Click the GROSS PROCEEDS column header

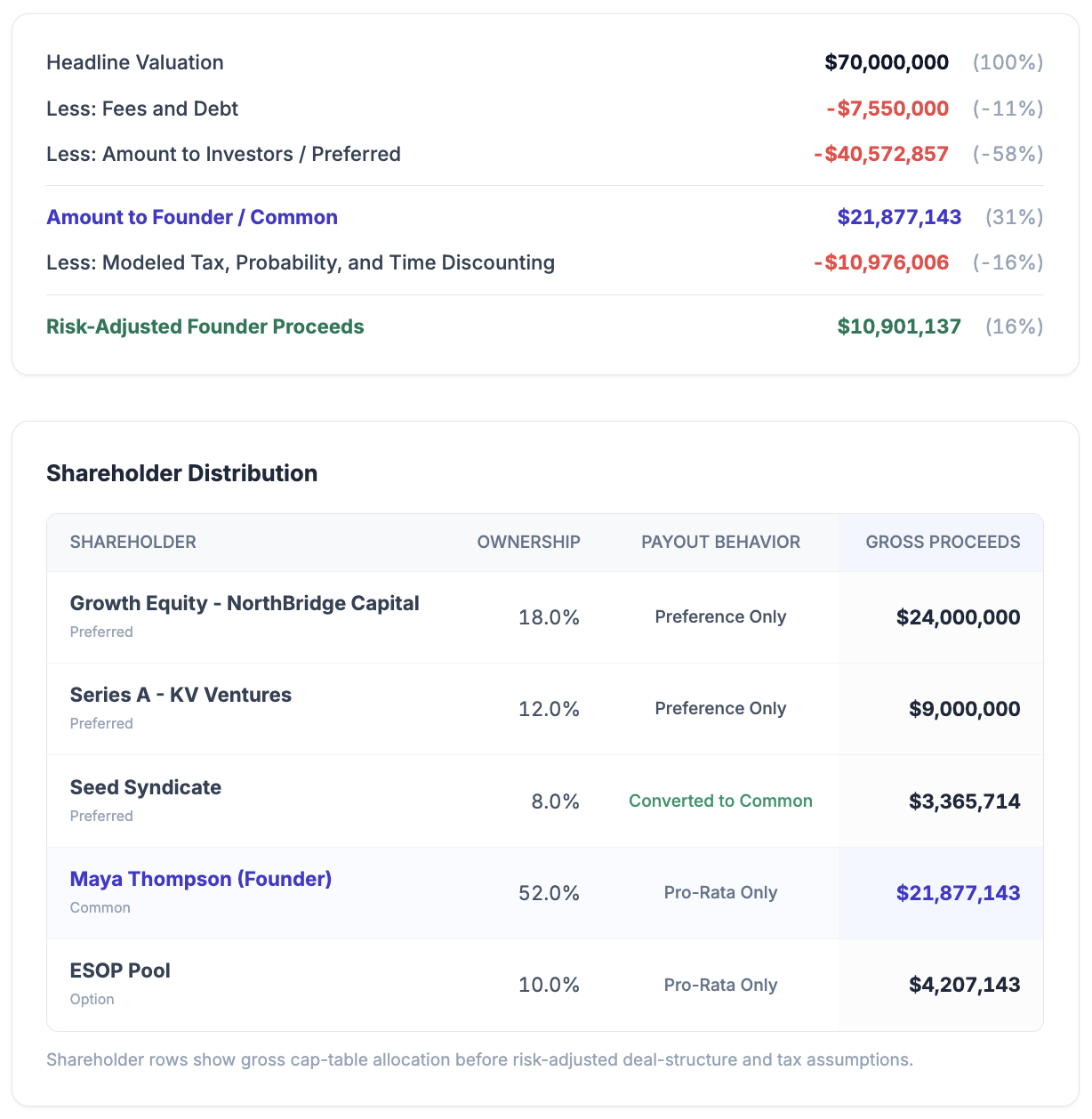[x=943, y=543]
